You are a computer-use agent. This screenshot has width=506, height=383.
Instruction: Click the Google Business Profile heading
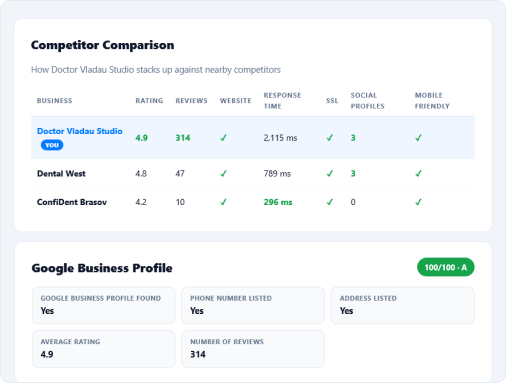102,268
